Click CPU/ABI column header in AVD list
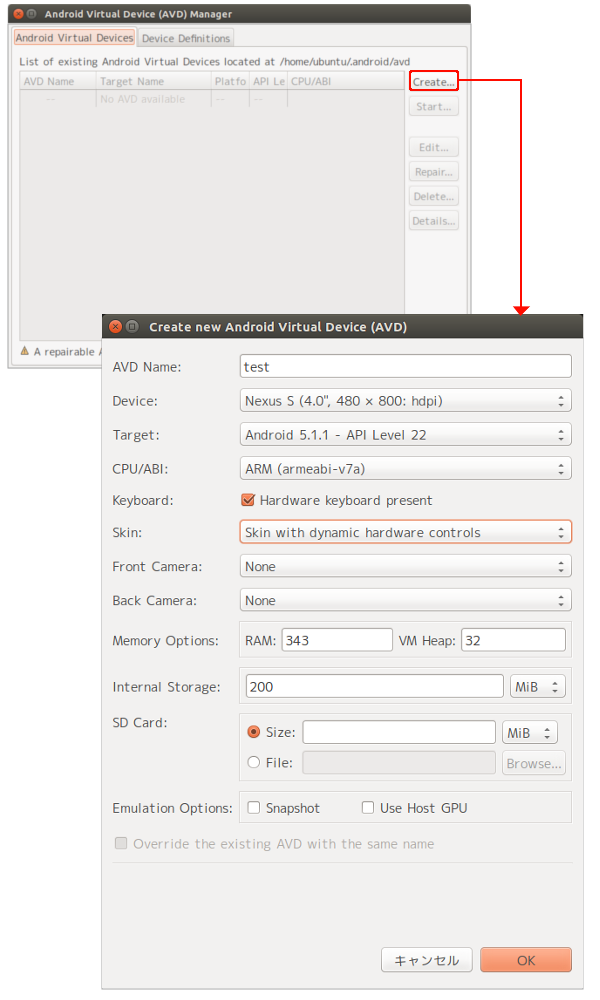This screenshot has width=600, height=1000. 346,82
